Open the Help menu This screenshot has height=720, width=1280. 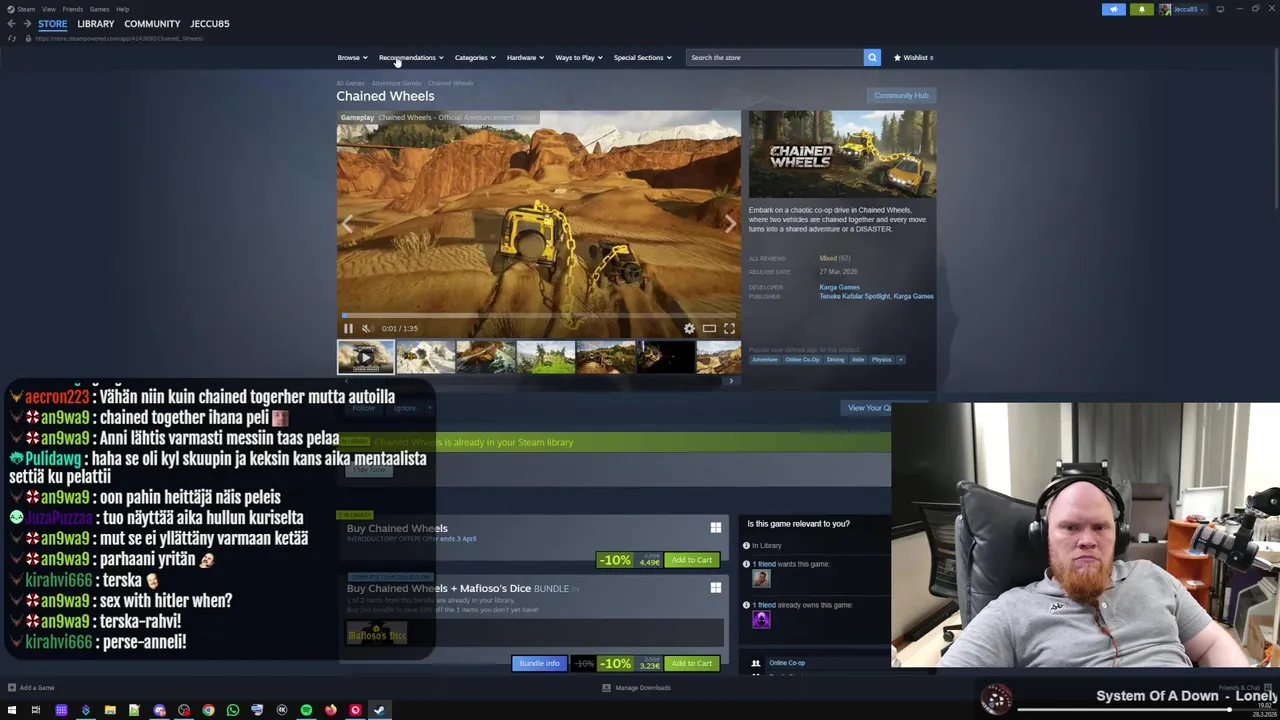122,9
